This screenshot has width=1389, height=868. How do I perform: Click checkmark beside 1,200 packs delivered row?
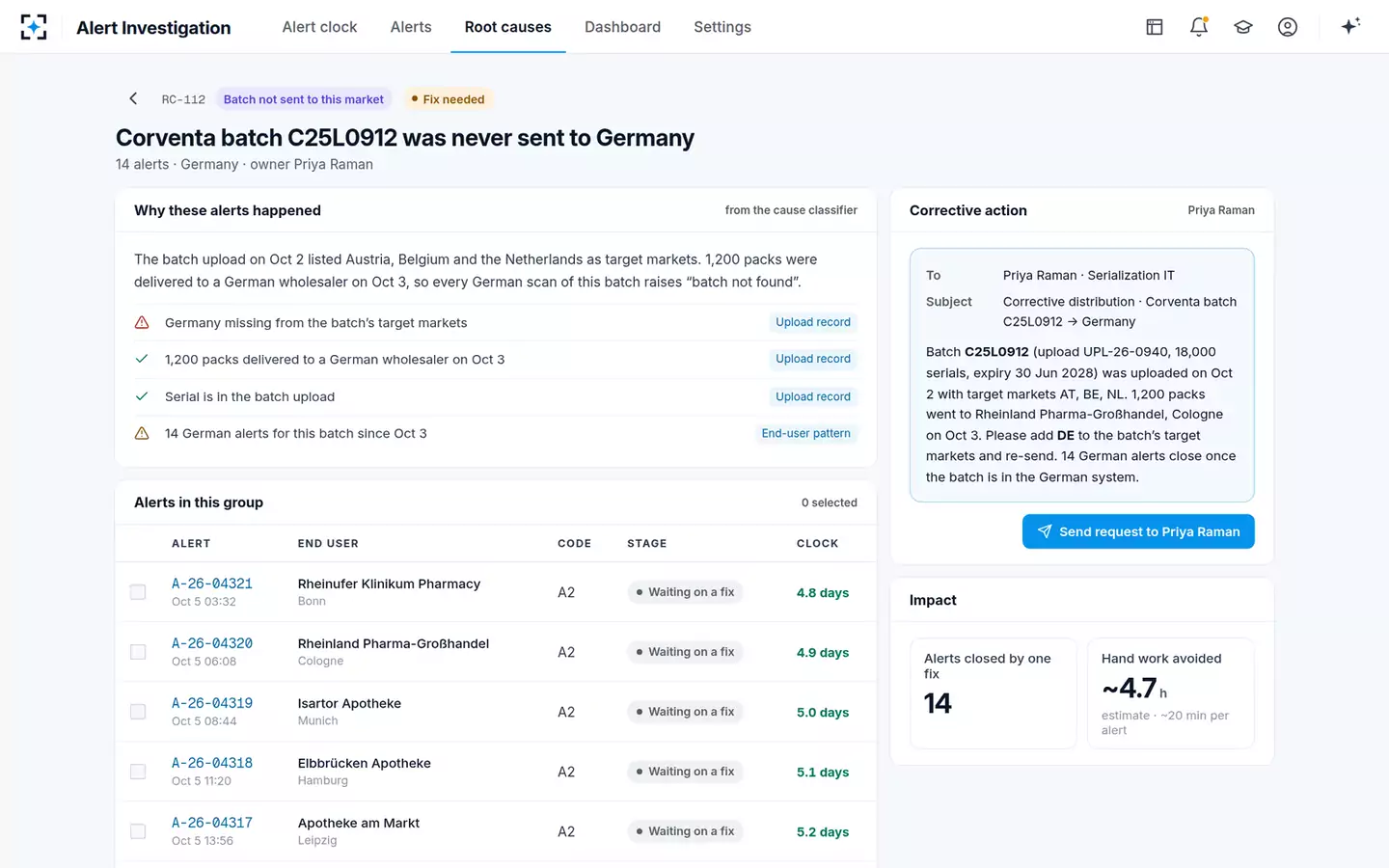point(142,359)
